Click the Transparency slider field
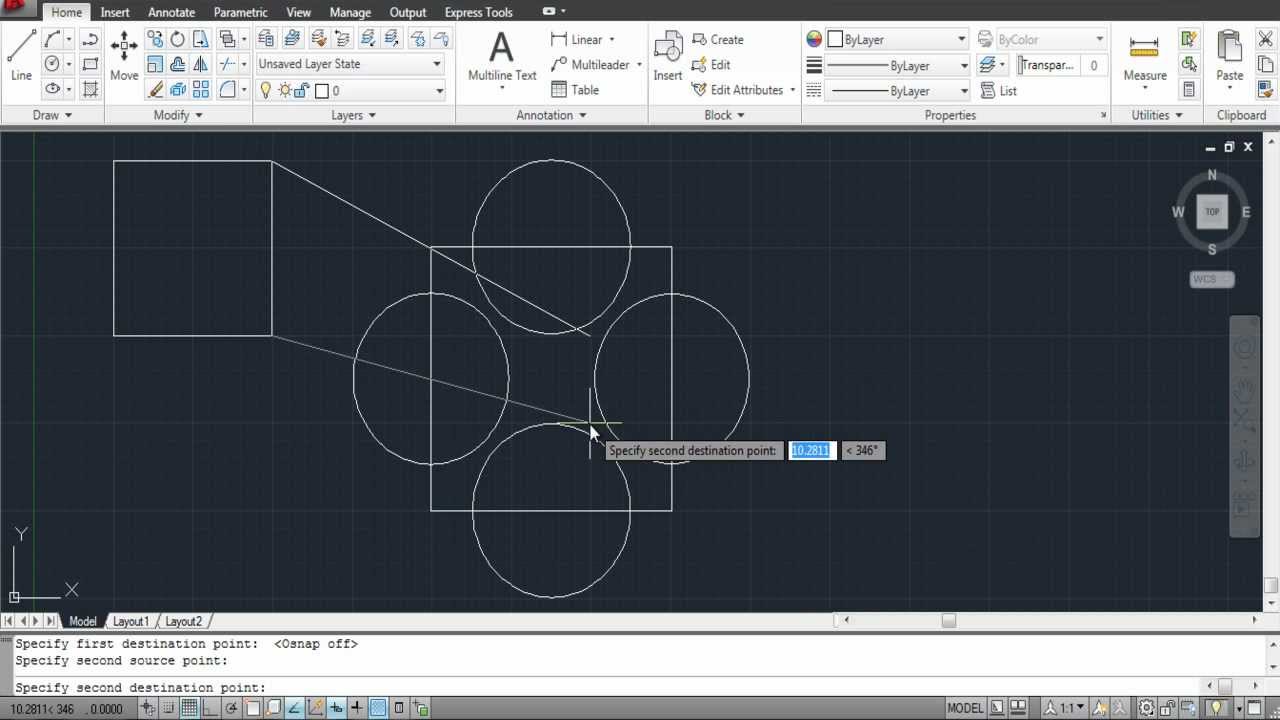This screenshot has height=720, width=1280. click(x=1048, y=65)
